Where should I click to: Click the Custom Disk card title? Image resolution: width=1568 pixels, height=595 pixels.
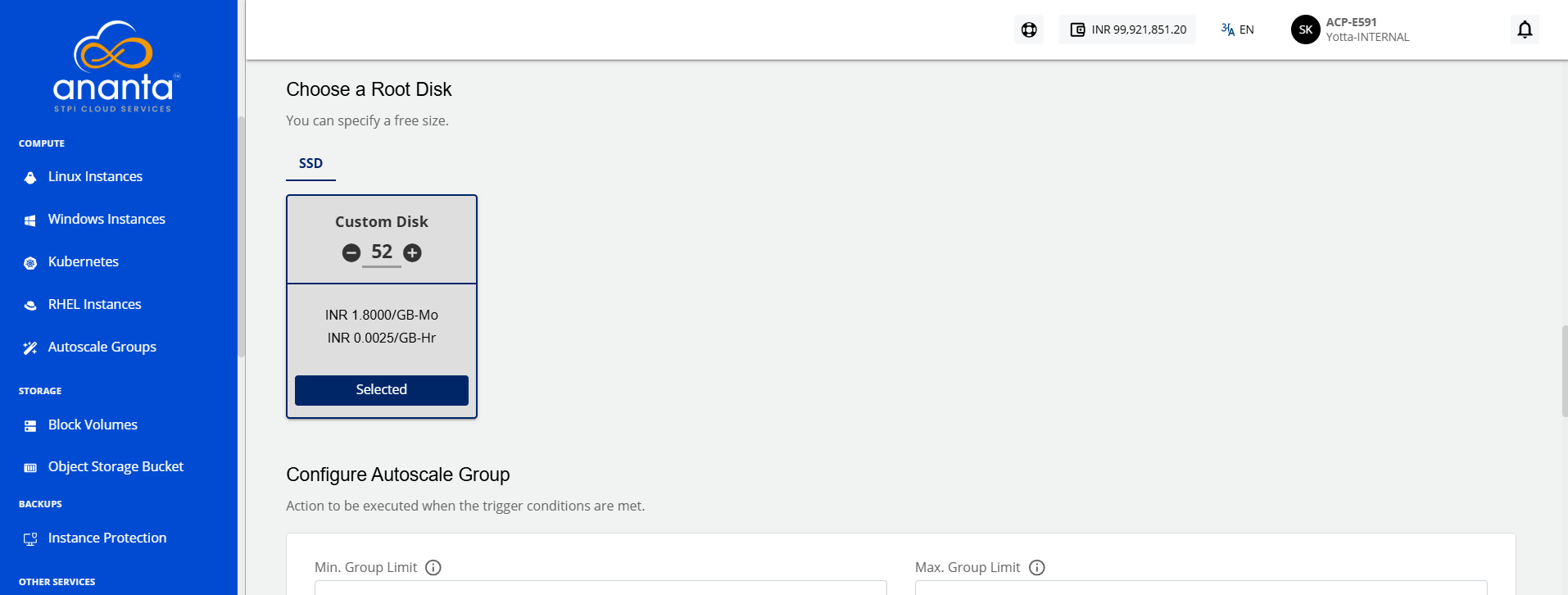pos(382,221)
